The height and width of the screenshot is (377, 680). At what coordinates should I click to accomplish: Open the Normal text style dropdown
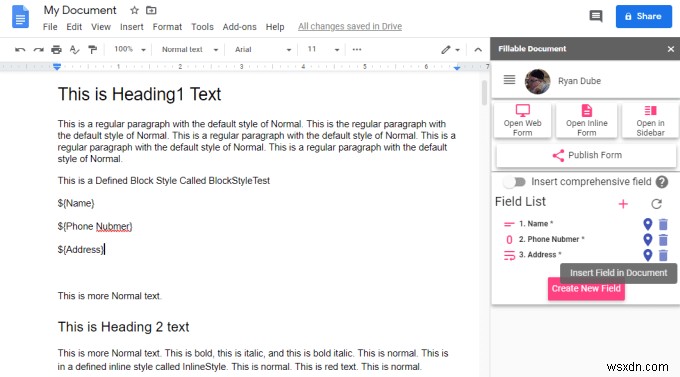pyautogui.click(x=190, y=49)
